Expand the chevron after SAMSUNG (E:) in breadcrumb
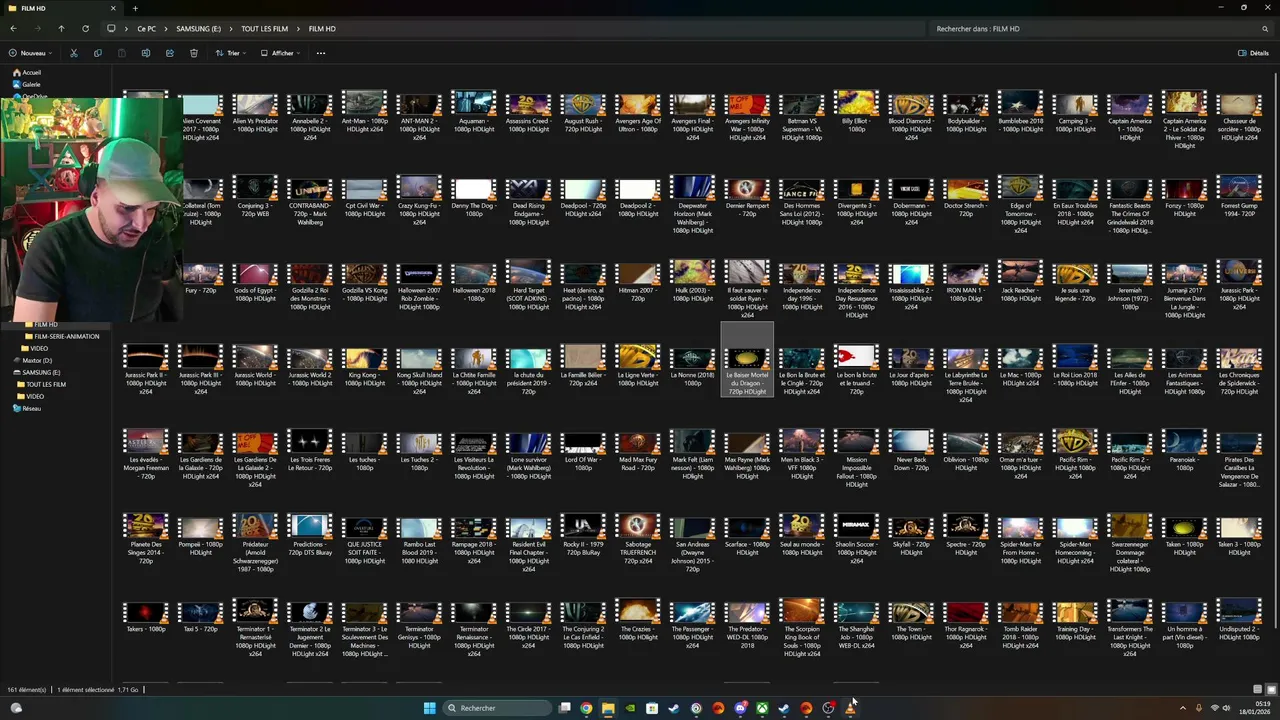 click(x=231, y=29)
